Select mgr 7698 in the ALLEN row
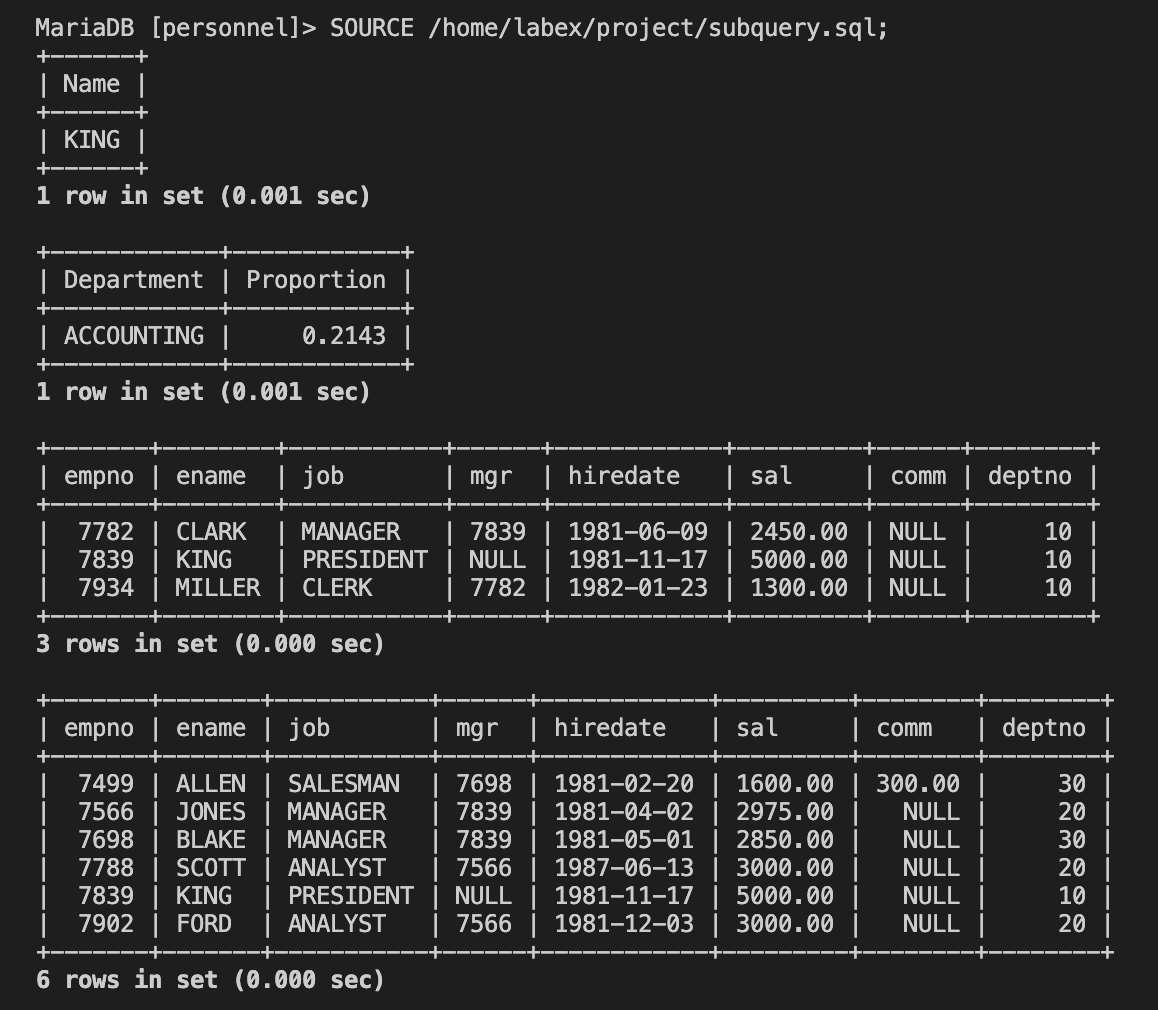 484,784
